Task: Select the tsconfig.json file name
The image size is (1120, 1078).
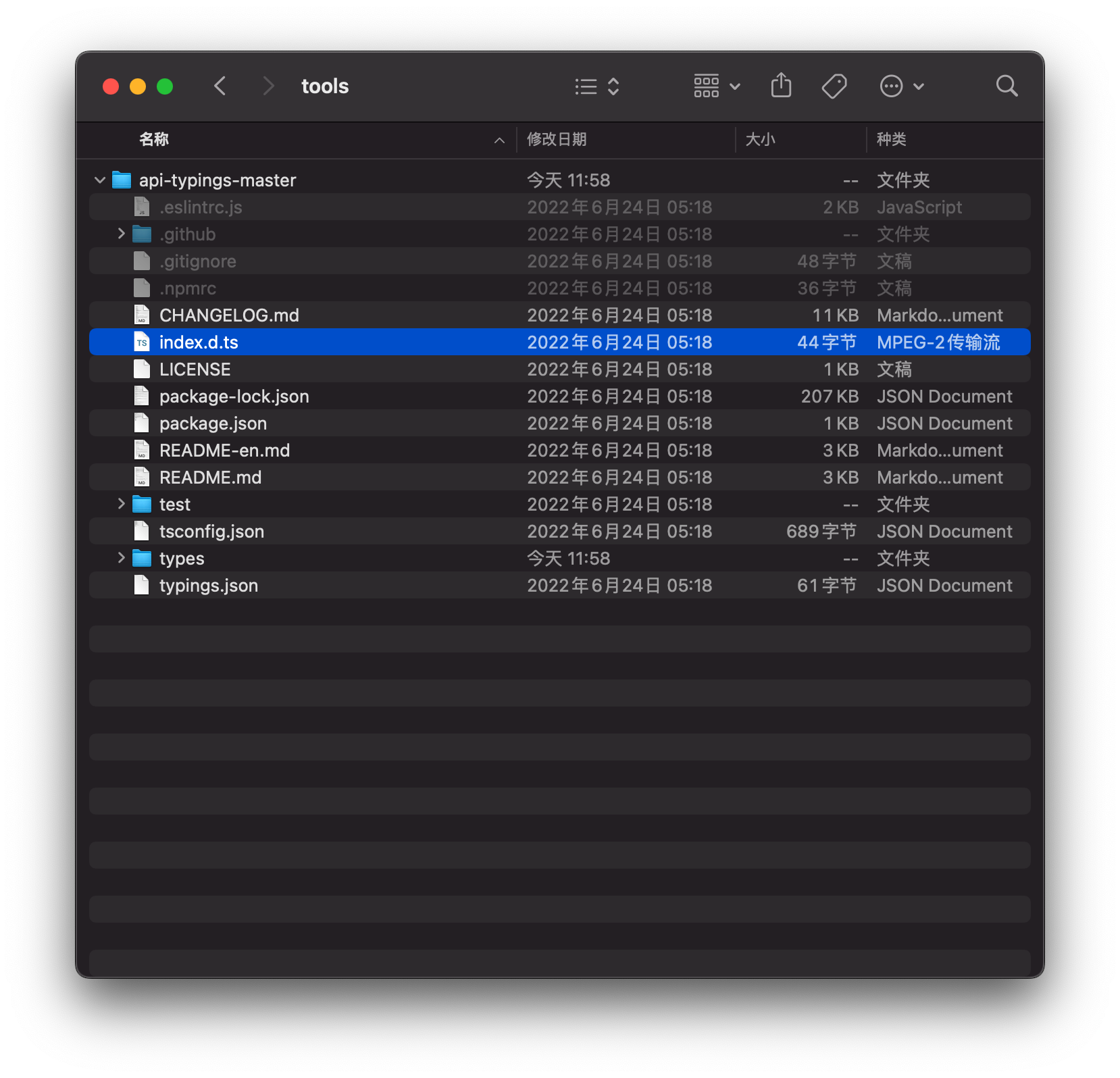Action: pyautogui.click(x=211, y=532)
